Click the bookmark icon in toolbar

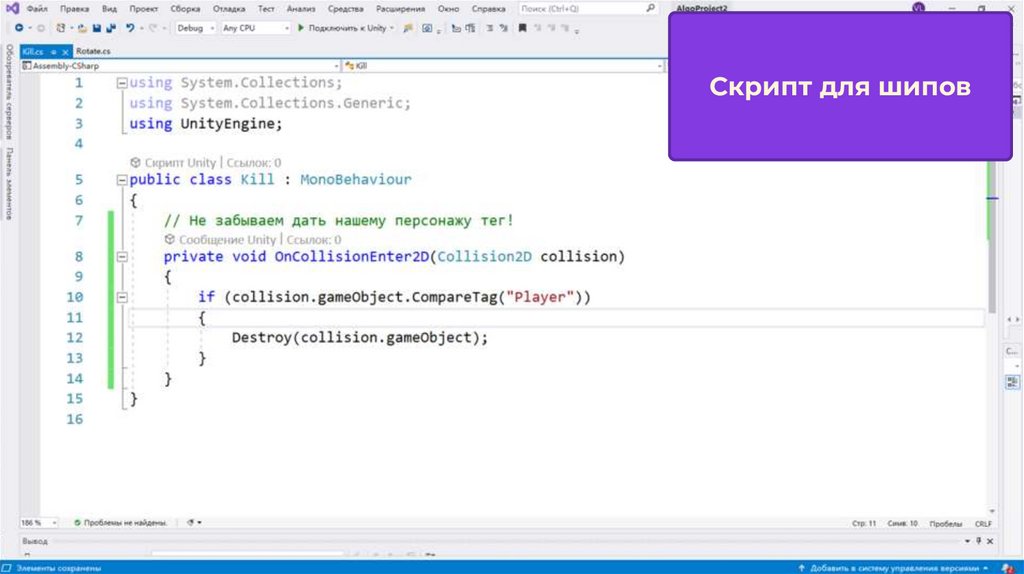tap(522, 28)
